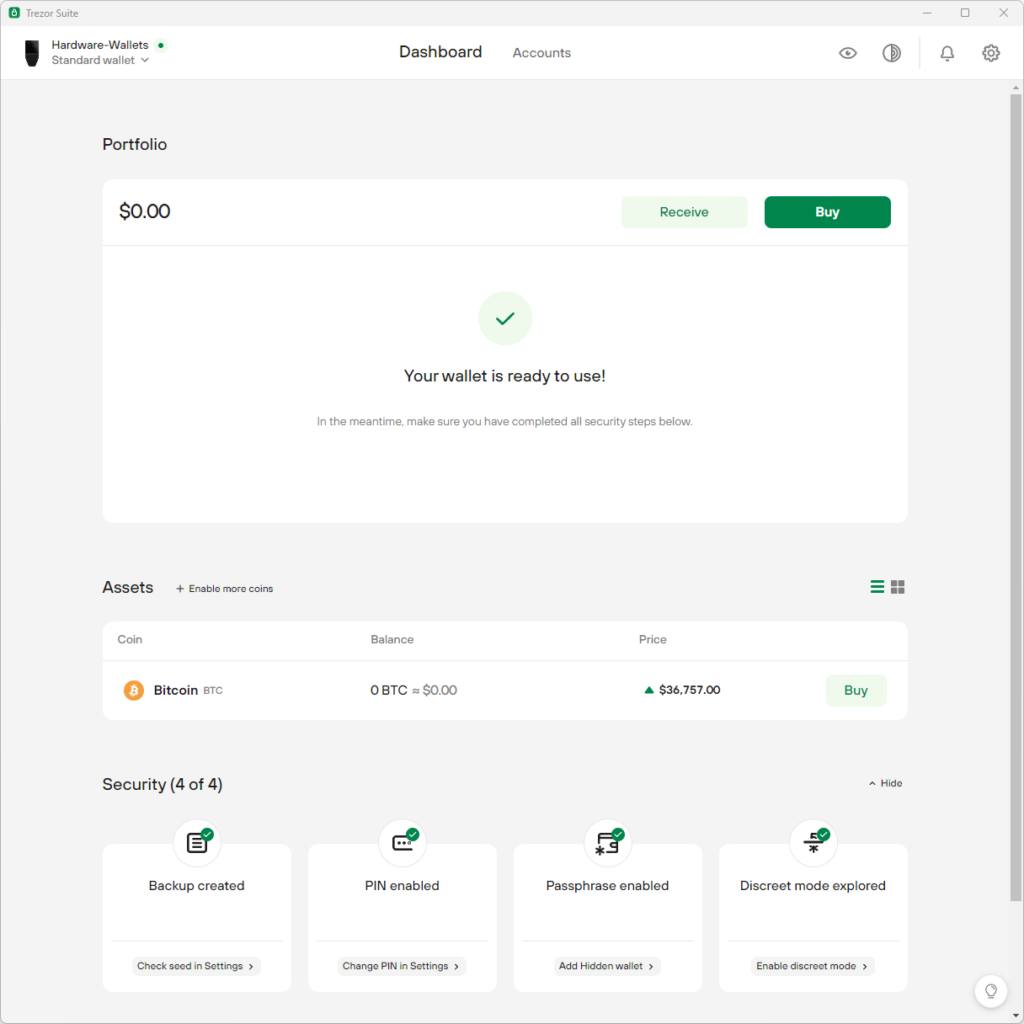Click the Price column header
This screenshot has height=1024, width=1024.
coord(652,639)
